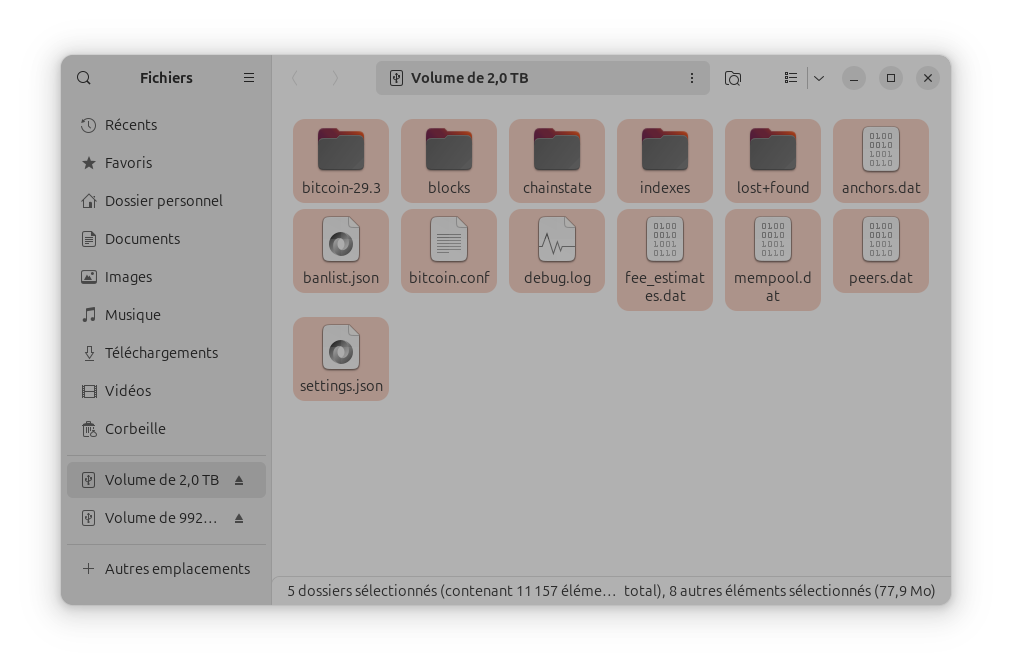Toggle list view layout
1012x672 pixels.
pos(791,78)
